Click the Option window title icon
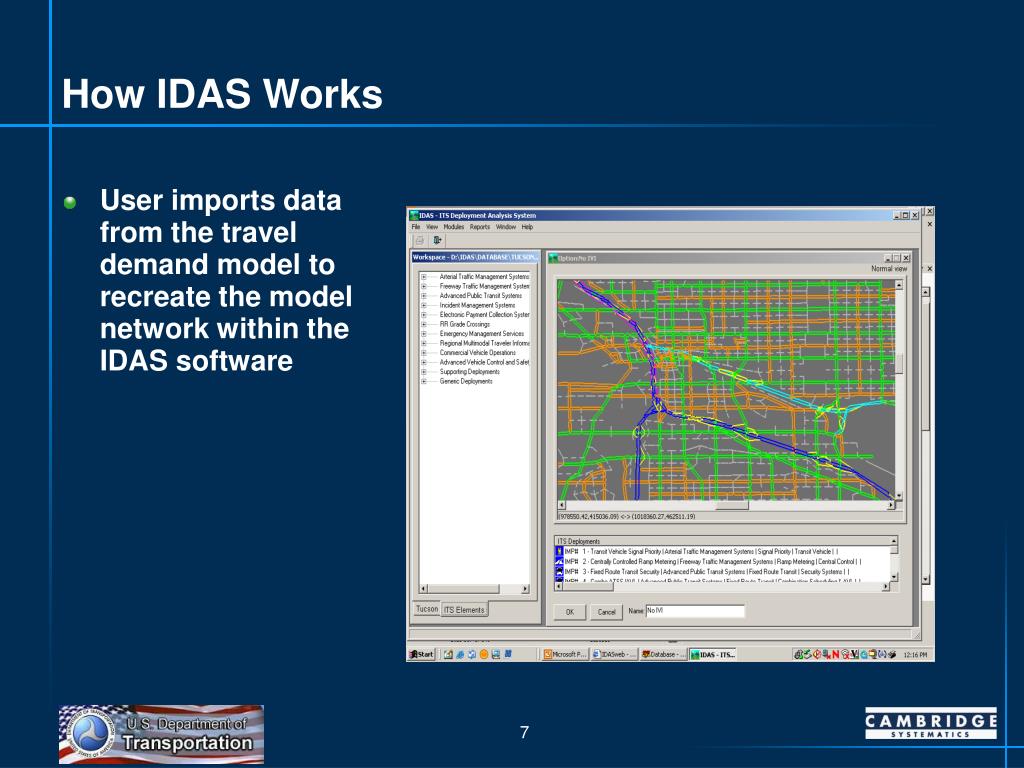This screenshot has height=768, width=1024. pyautogui.click(x=553, y=258)
